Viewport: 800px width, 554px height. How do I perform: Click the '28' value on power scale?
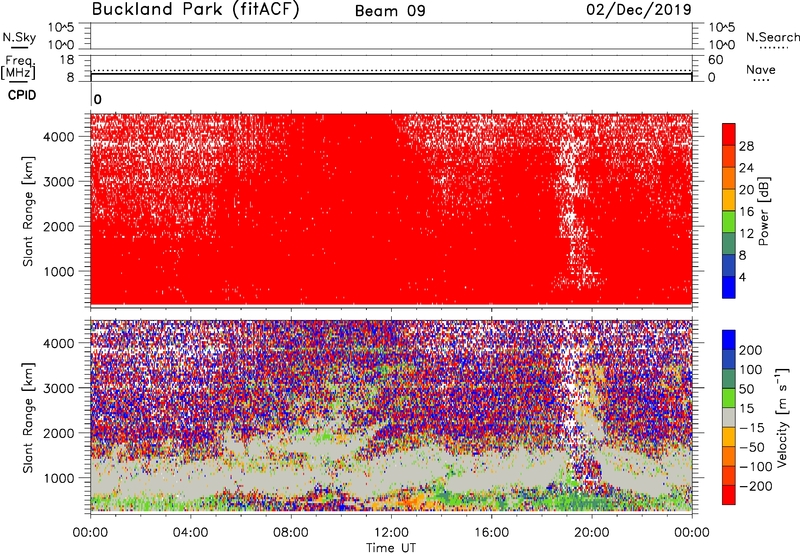pos(746,146)
